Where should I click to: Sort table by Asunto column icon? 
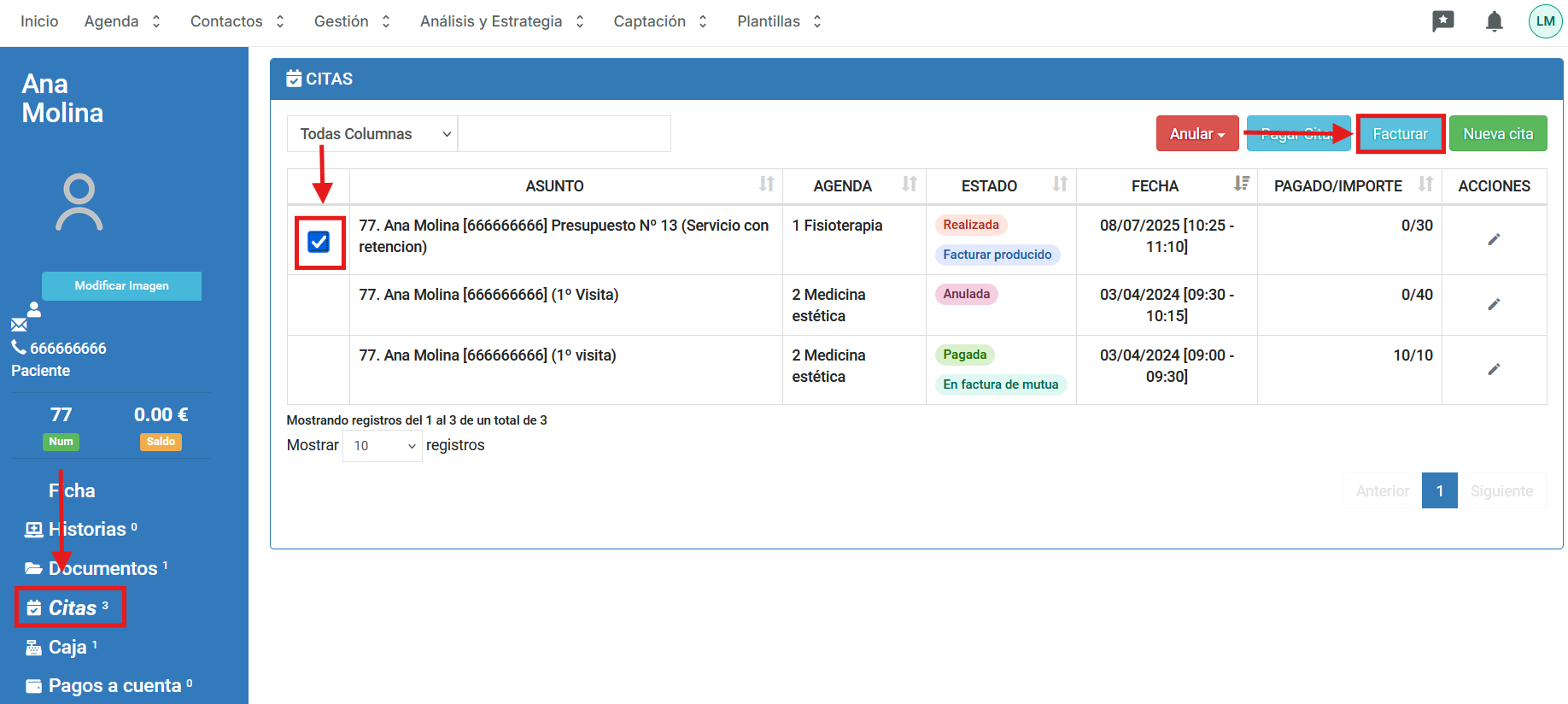766,185
